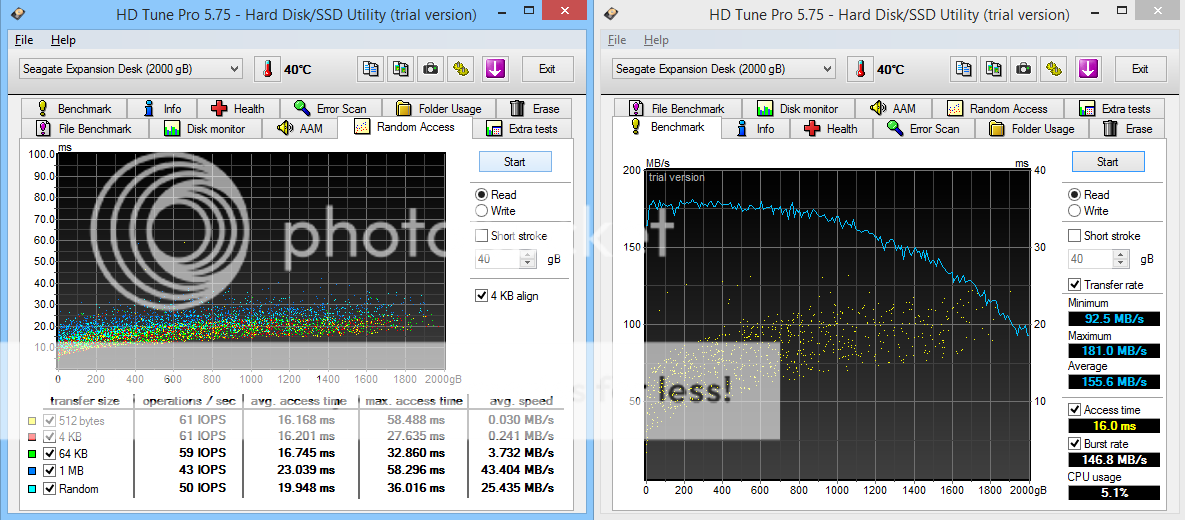Image resolution: width=1185 pixels, height=520 pixels.
Task: Toggle Random transfer size checkbox
Action: pyautogui.click(x=49, y=488)
